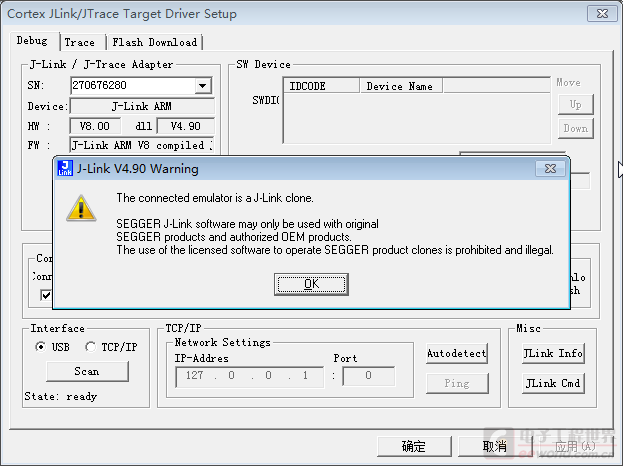Select the TCP/IP interface radio button
This screenshot has width=623, height=466.
point(90,347)
